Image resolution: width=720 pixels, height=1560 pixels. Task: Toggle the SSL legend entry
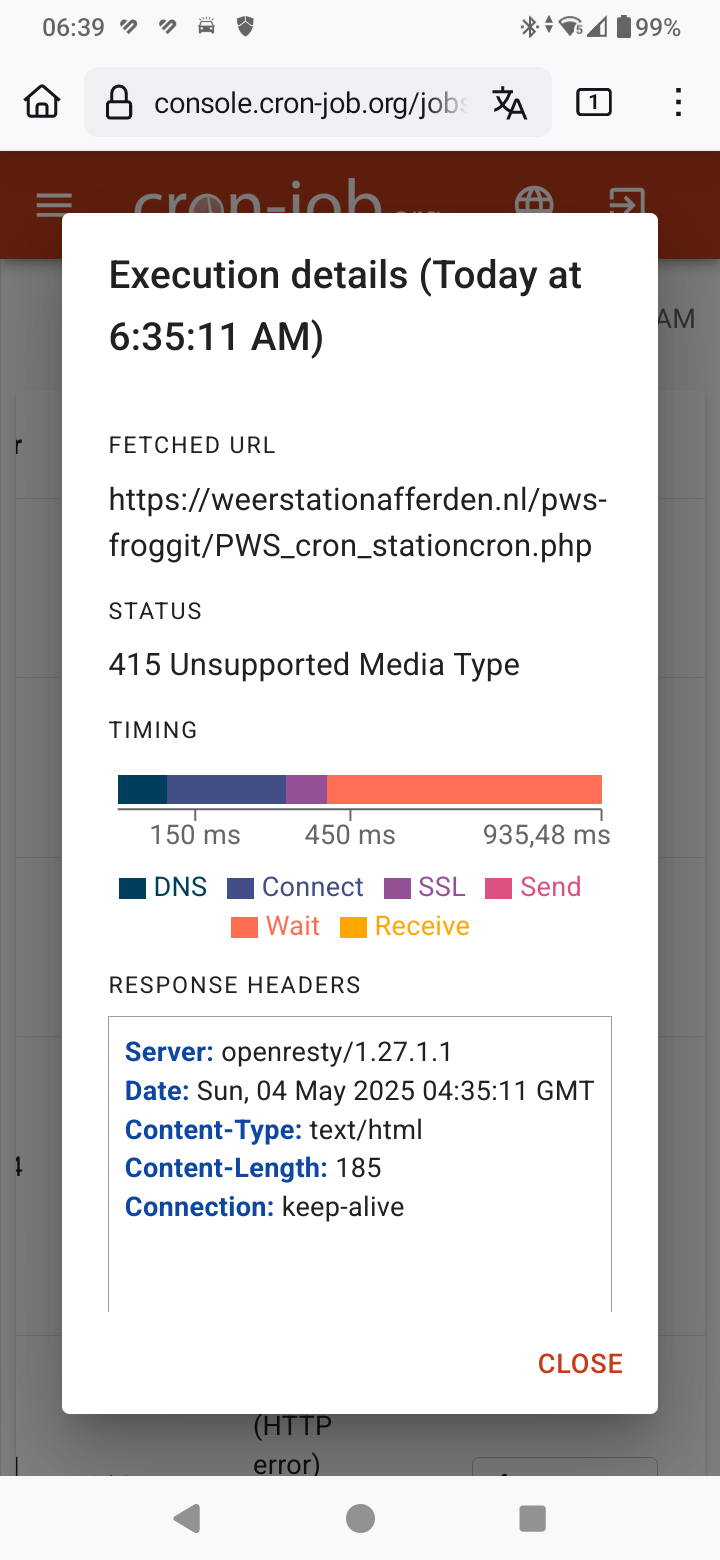point(425,887)
